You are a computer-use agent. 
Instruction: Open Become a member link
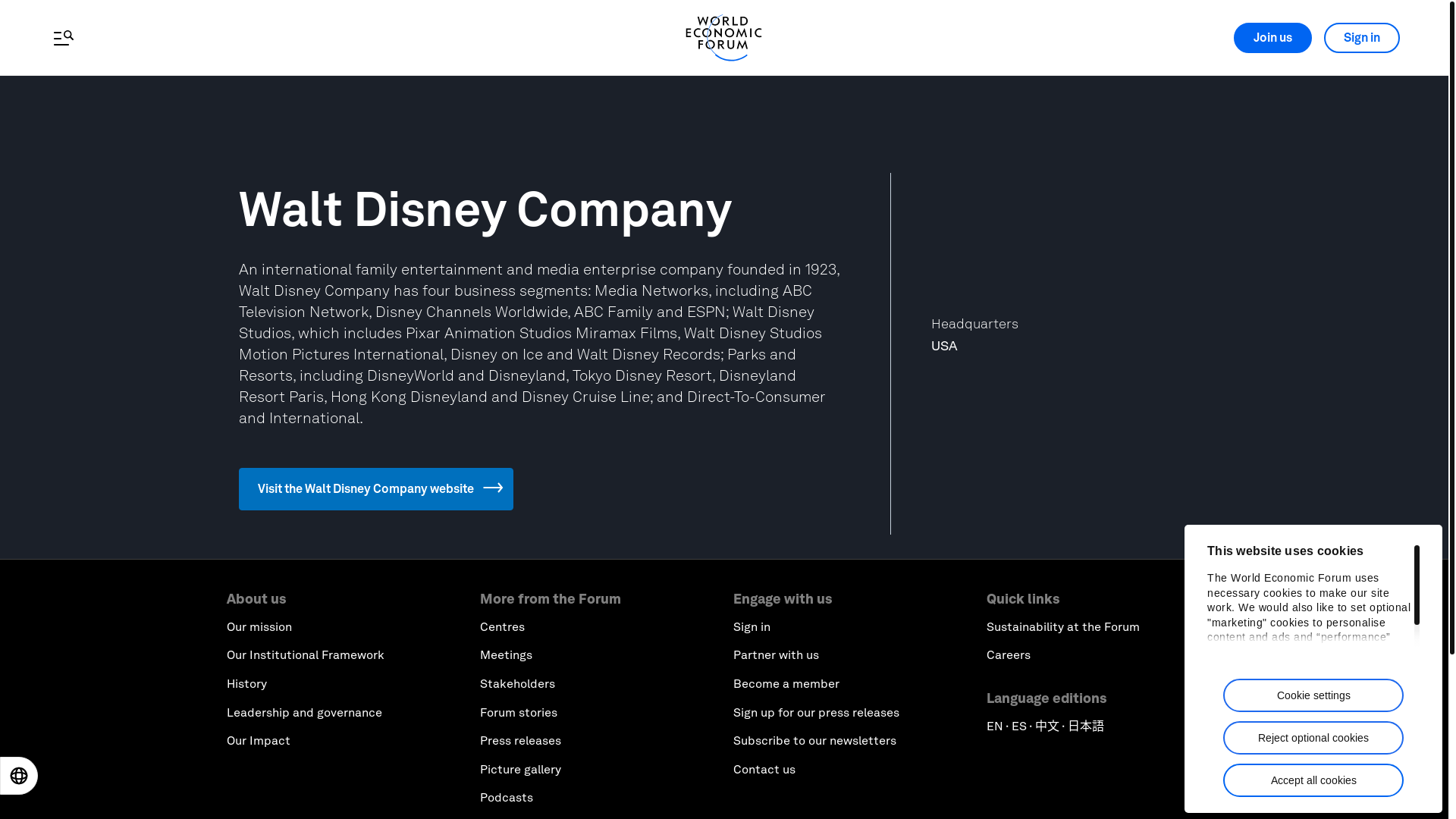(x=786, y=684)
